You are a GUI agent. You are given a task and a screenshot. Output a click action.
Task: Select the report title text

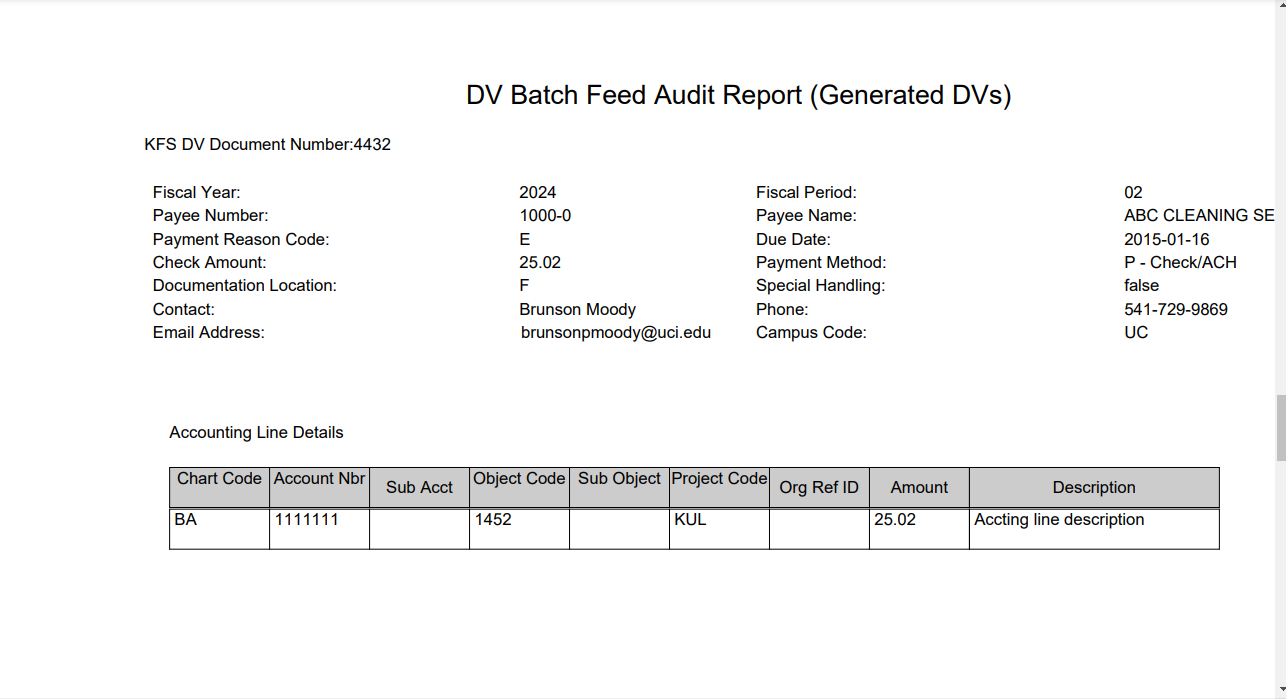pyautogui.click(x=738, y=95)
